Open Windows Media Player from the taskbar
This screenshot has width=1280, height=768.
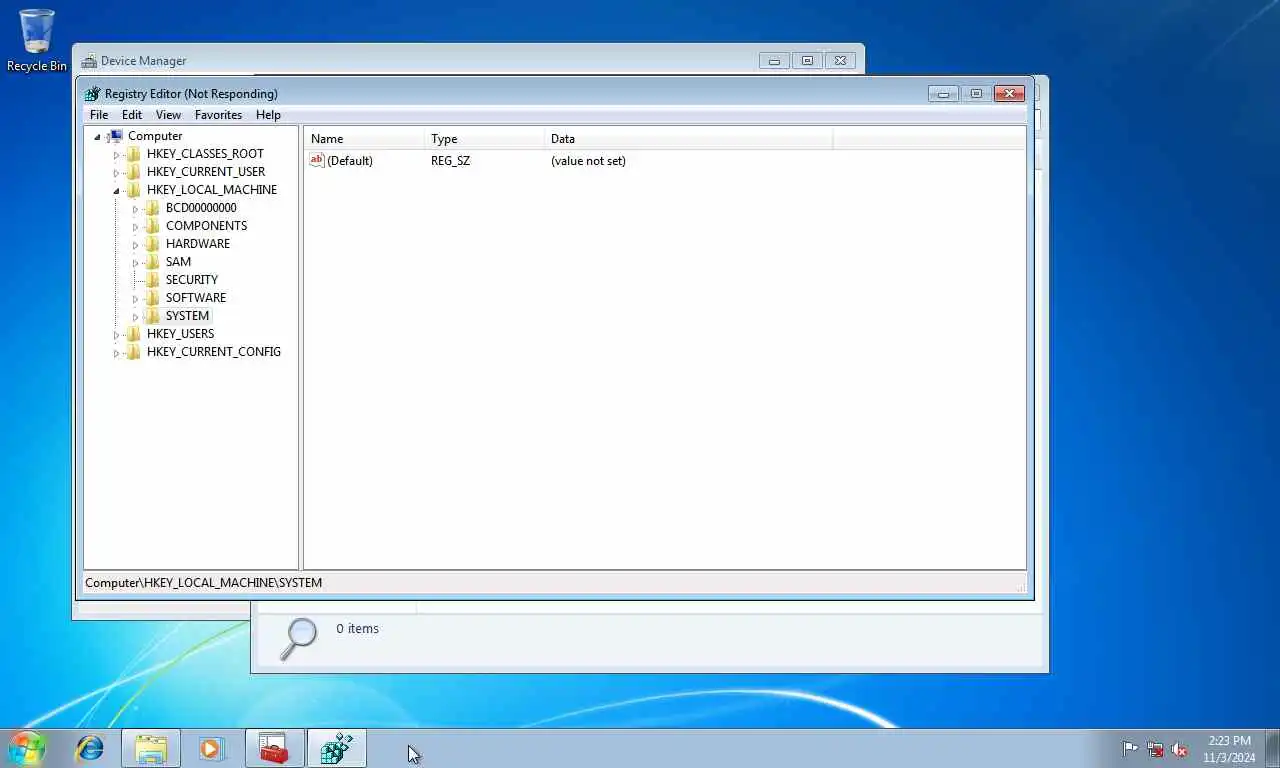212,748
